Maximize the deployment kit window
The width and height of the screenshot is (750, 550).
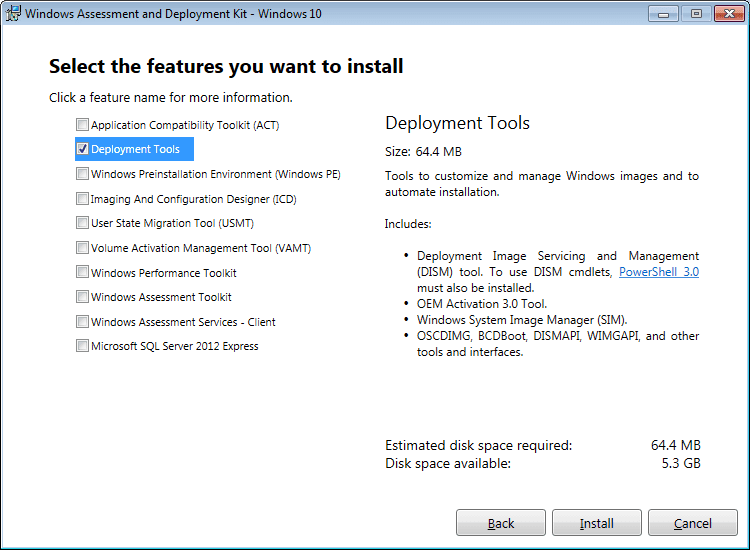coord(696,14)
